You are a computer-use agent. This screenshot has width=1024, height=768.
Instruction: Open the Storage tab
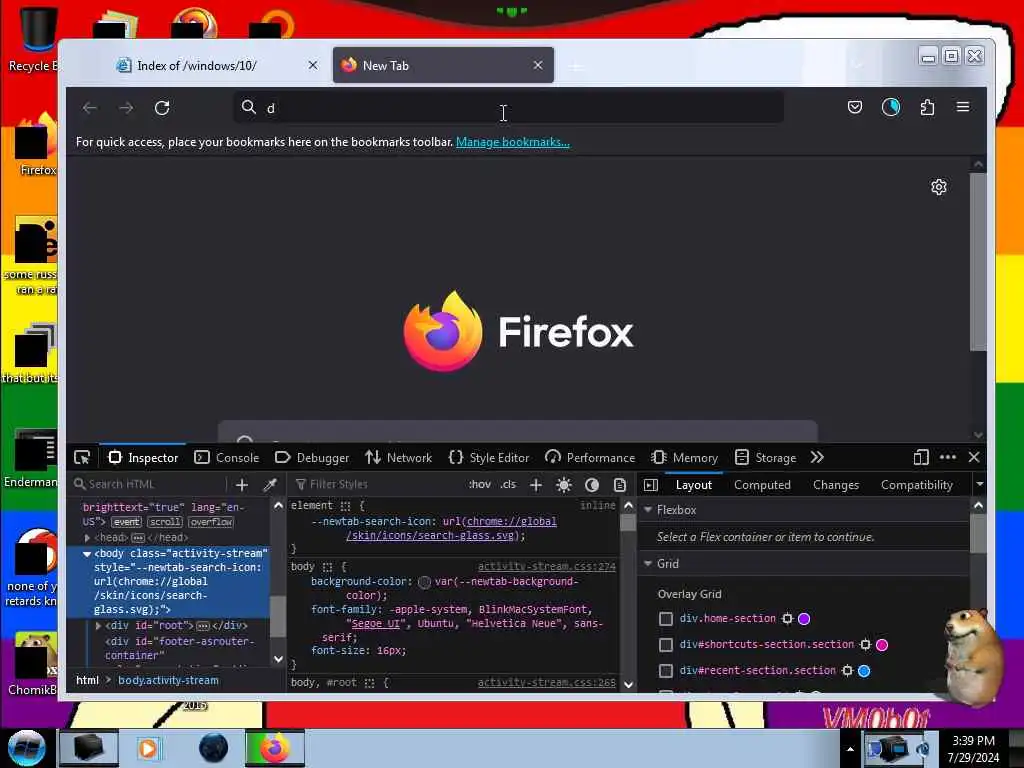click(x=765, y=458)
